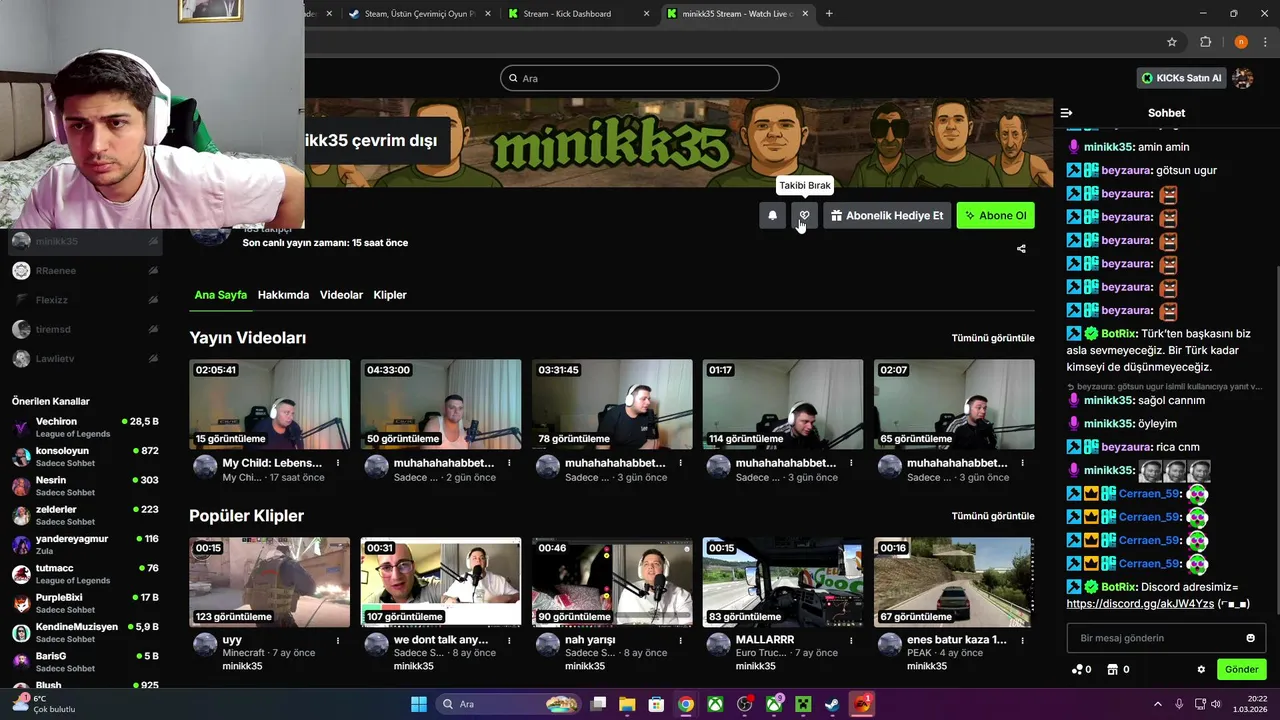
Task: Open three-dot menu for uyy clip
Action: pos(338,640)
